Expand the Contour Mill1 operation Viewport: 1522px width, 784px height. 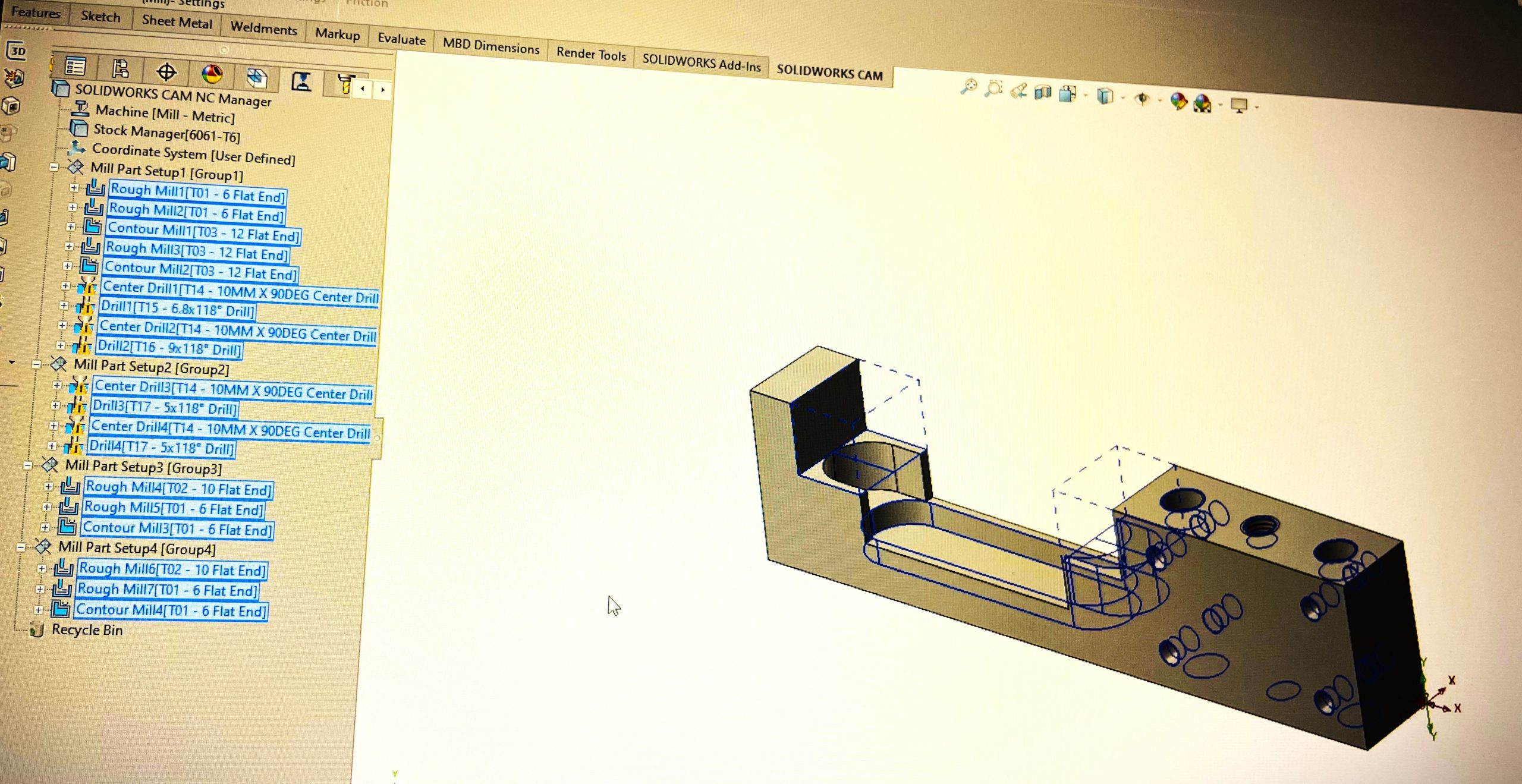71,226
